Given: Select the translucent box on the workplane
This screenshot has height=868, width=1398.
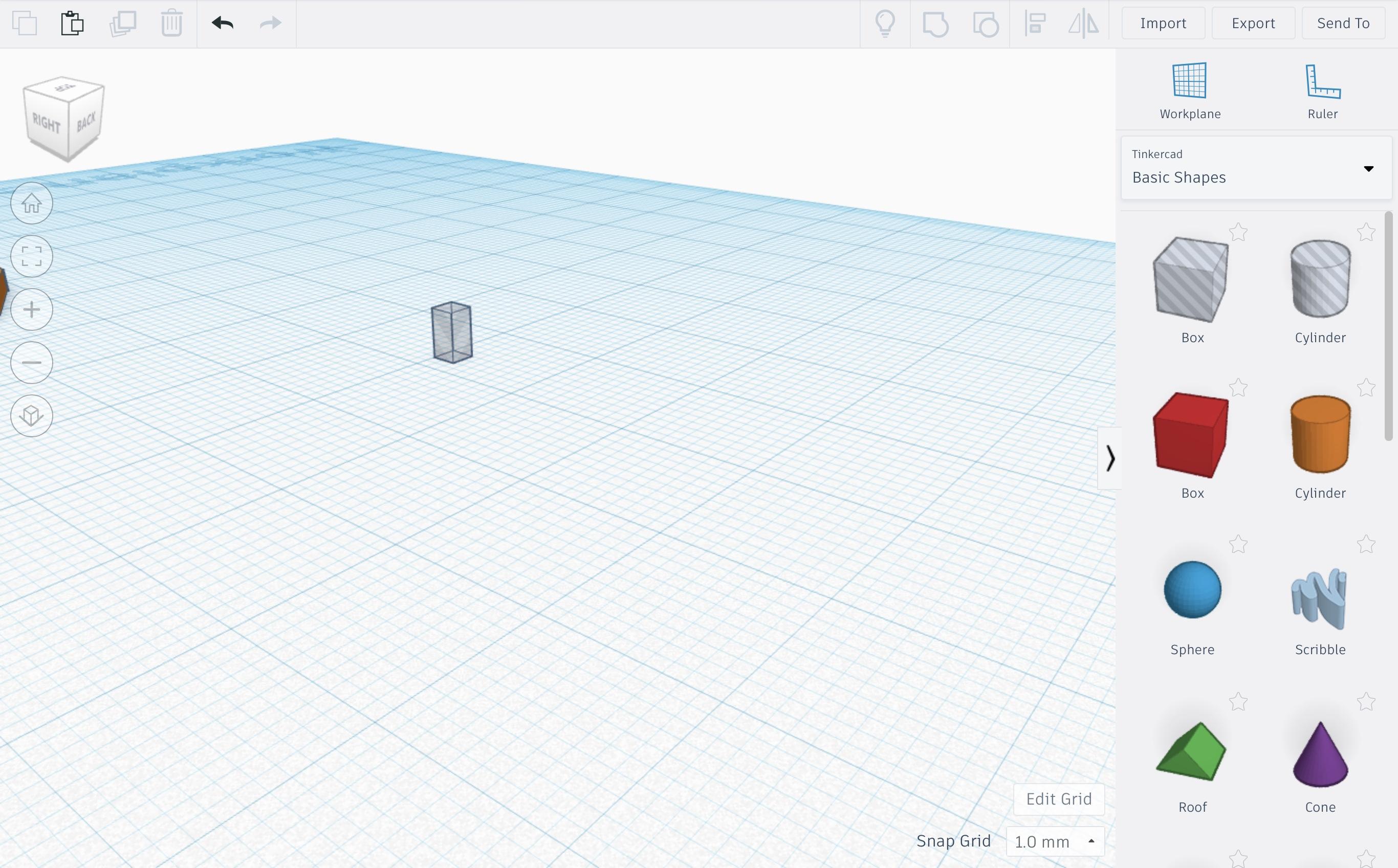Looking at the screenshot, I should [452, 332].
